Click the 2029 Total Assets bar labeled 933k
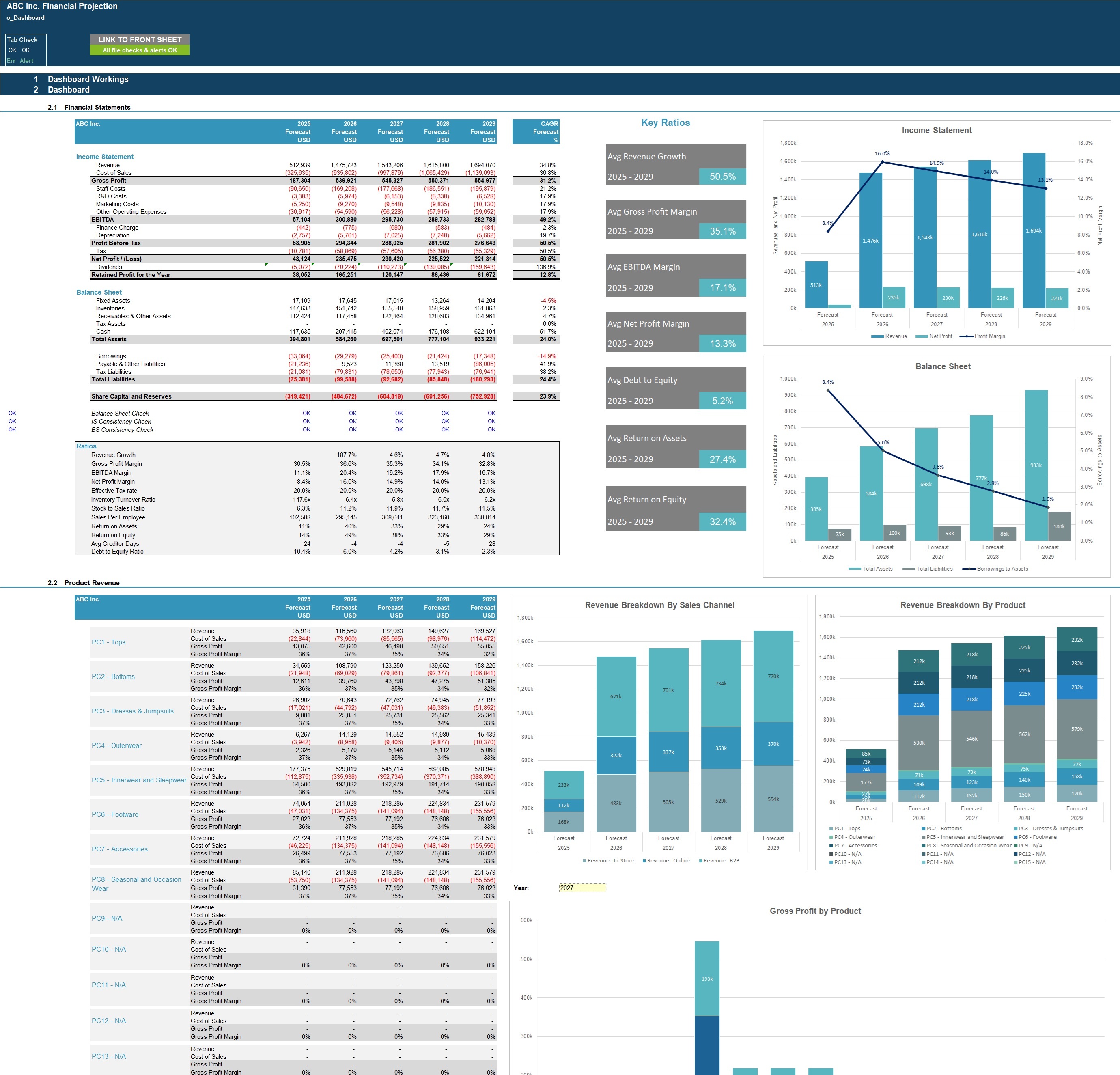 pos(1036,465)
